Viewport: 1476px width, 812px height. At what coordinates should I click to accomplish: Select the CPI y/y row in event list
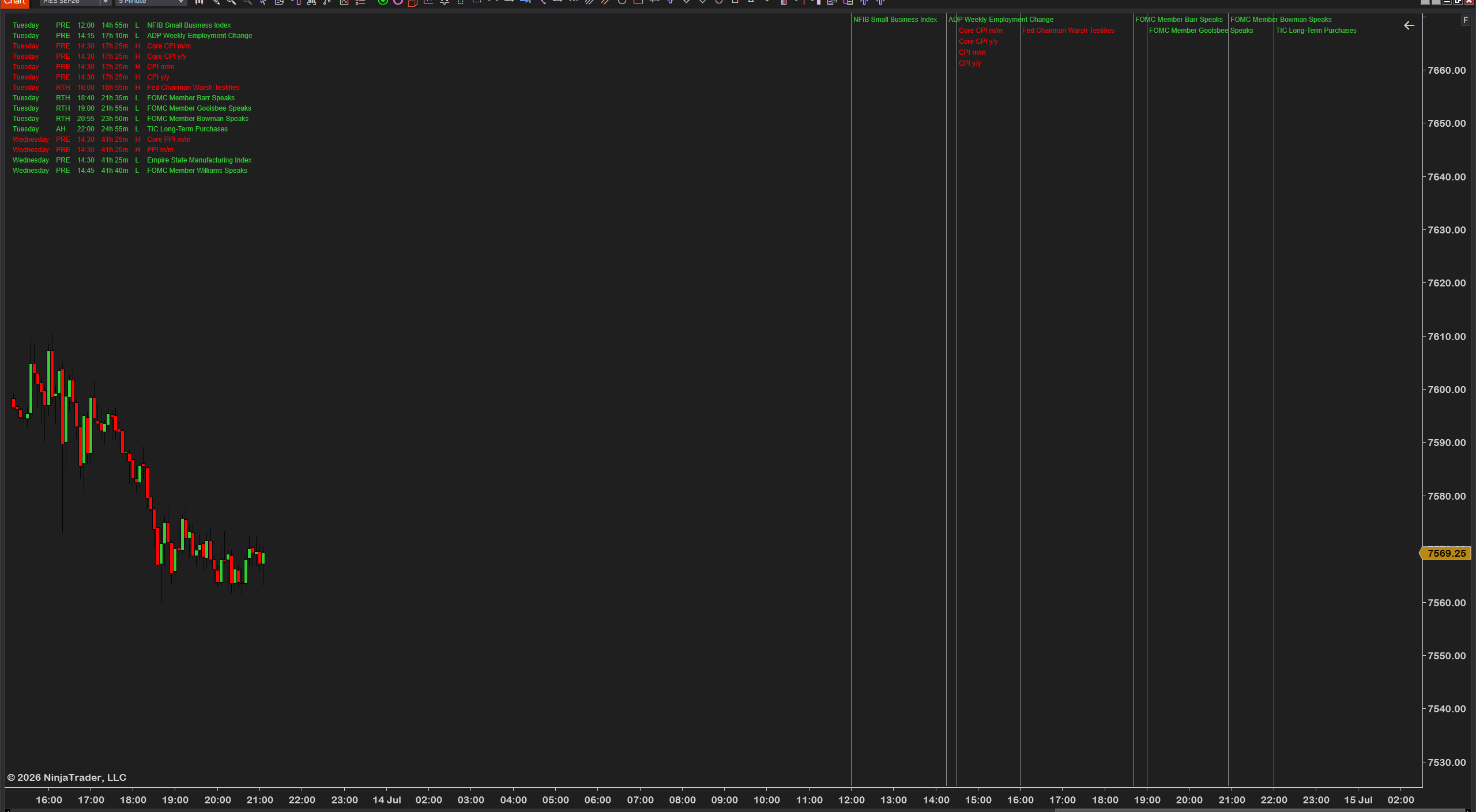91,77
